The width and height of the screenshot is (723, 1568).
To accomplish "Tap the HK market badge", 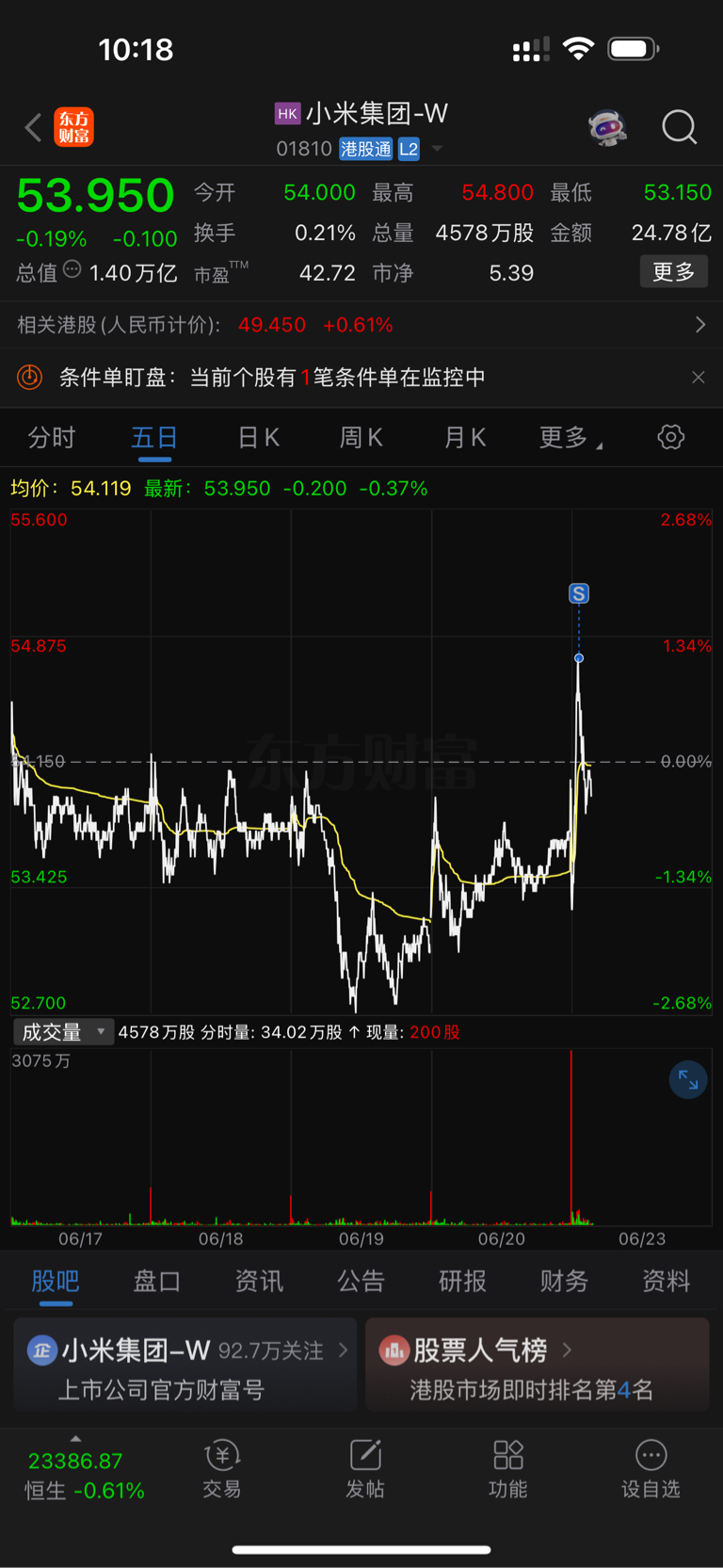I will [x=287, y=114].
